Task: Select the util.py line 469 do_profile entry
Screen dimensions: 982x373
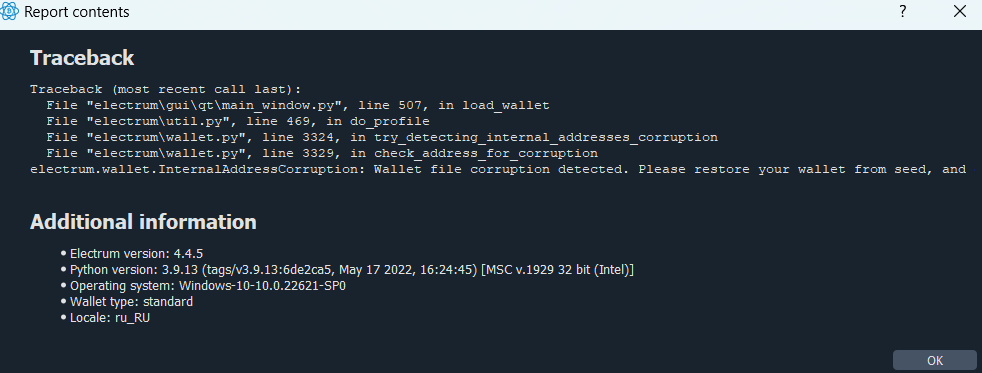Action: 238,121
